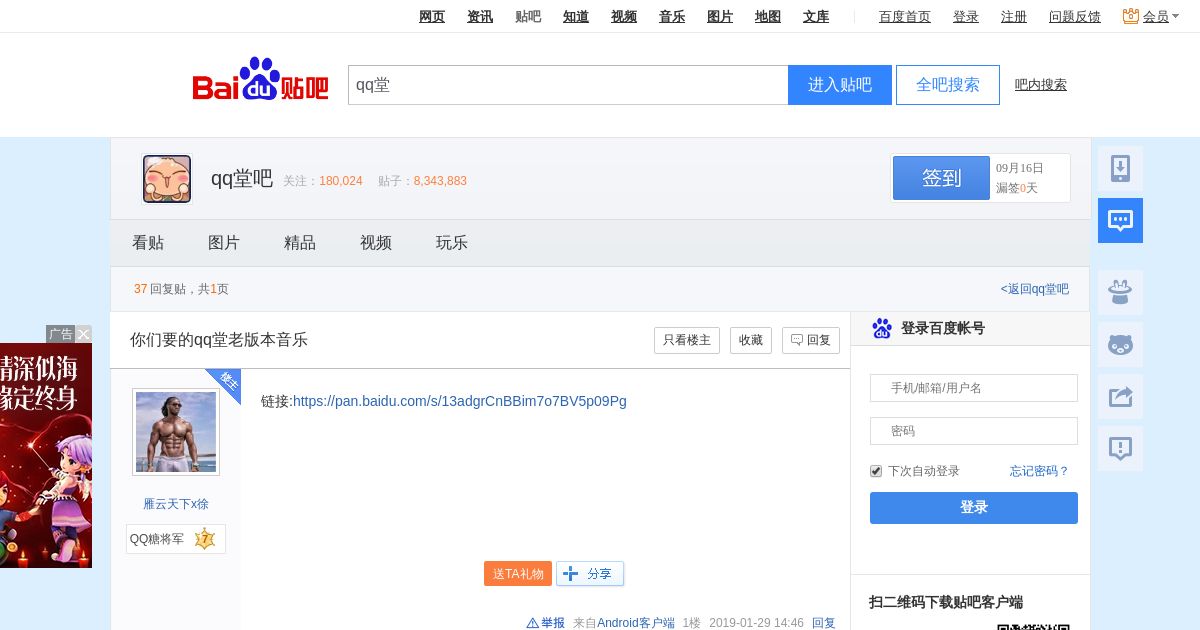
Task: Click the bear face sidebar icon
Action: point(1120,344)
